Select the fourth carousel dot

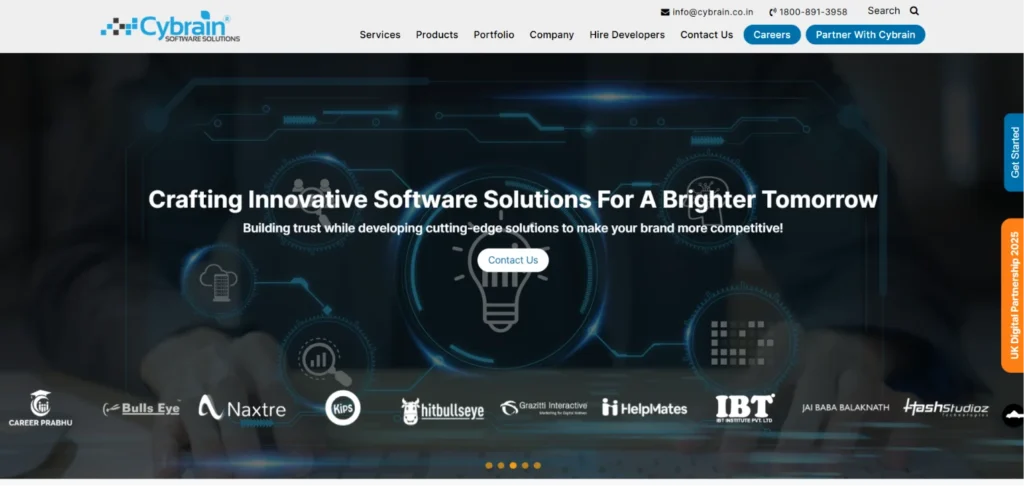[525, 466]
